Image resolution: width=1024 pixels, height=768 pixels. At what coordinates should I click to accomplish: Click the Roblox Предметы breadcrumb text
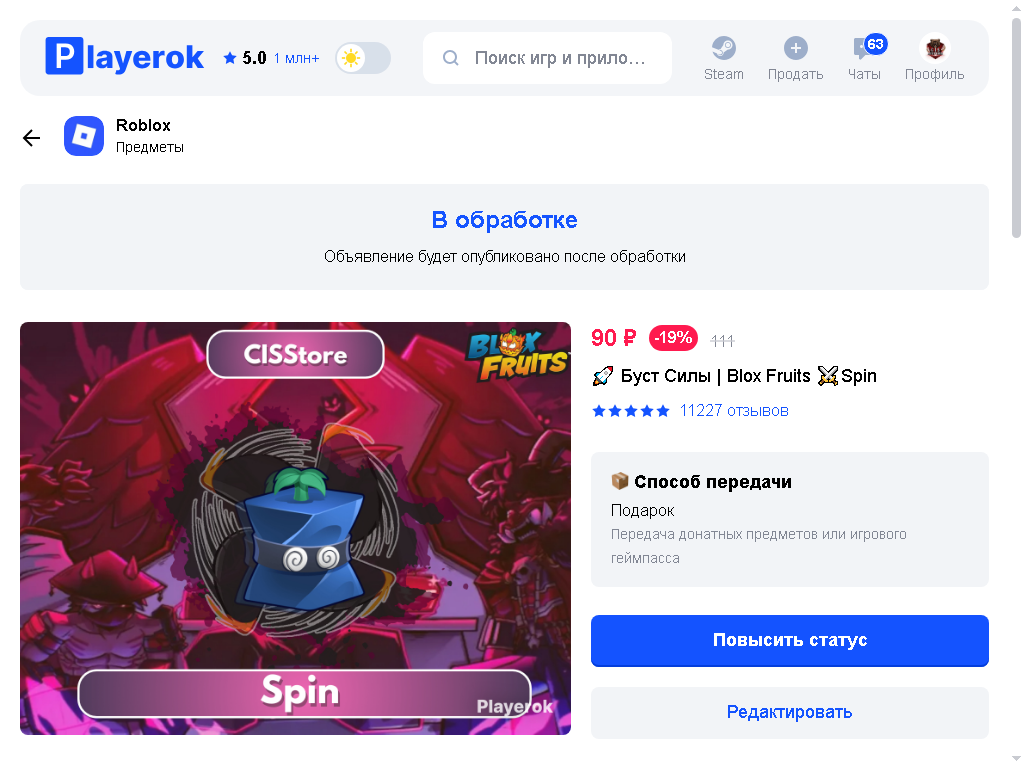click(150, 136)
